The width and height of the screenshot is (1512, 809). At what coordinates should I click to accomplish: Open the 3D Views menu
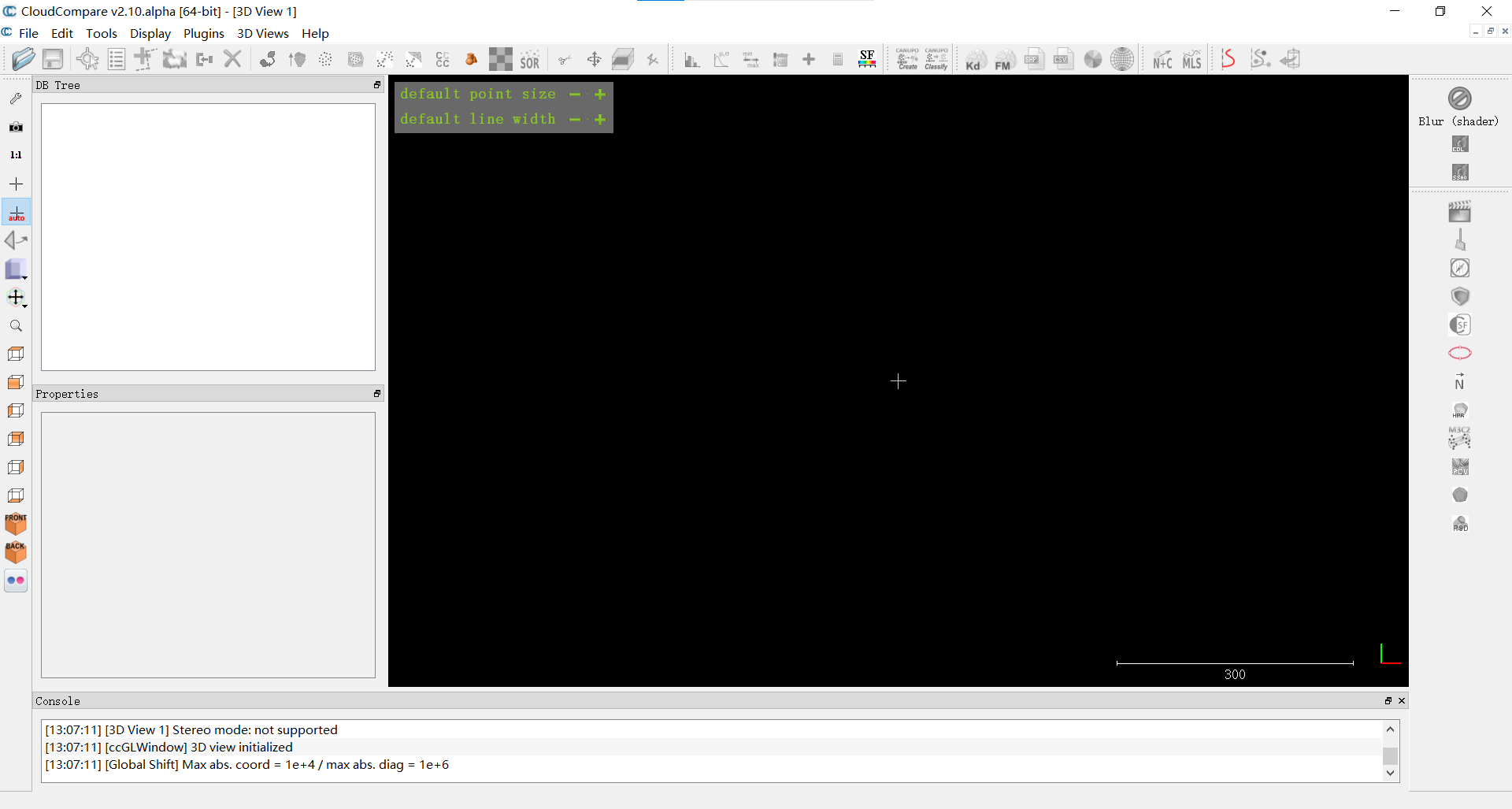coord(263,33)
